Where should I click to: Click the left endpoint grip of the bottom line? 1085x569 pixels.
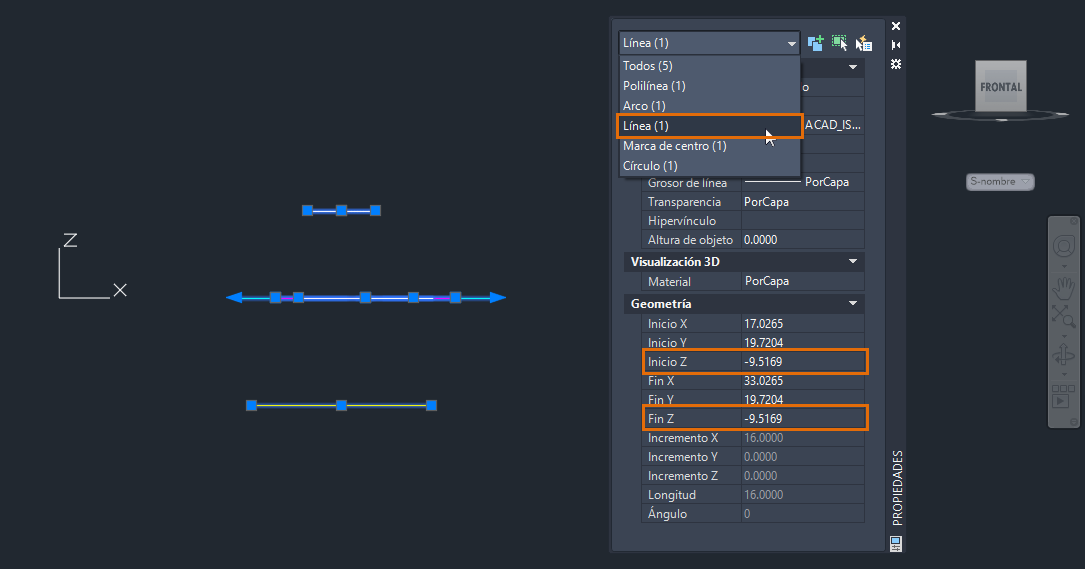(x=251, y=406)
